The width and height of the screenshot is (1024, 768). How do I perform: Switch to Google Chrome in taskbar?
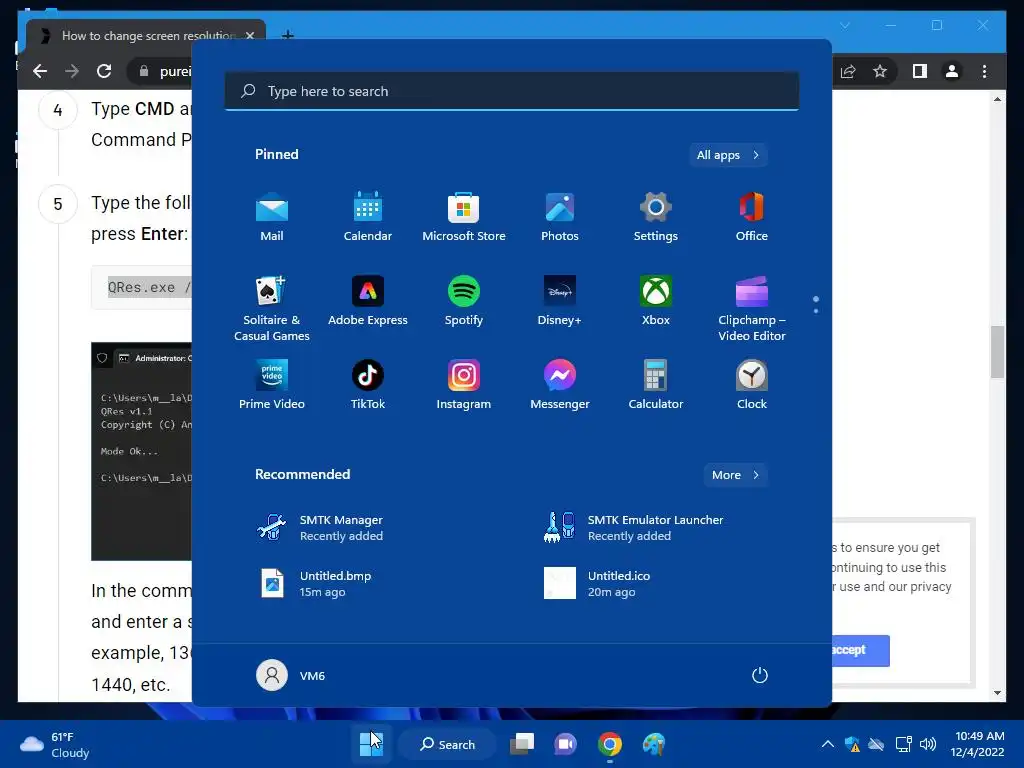[x=609, y=744]
